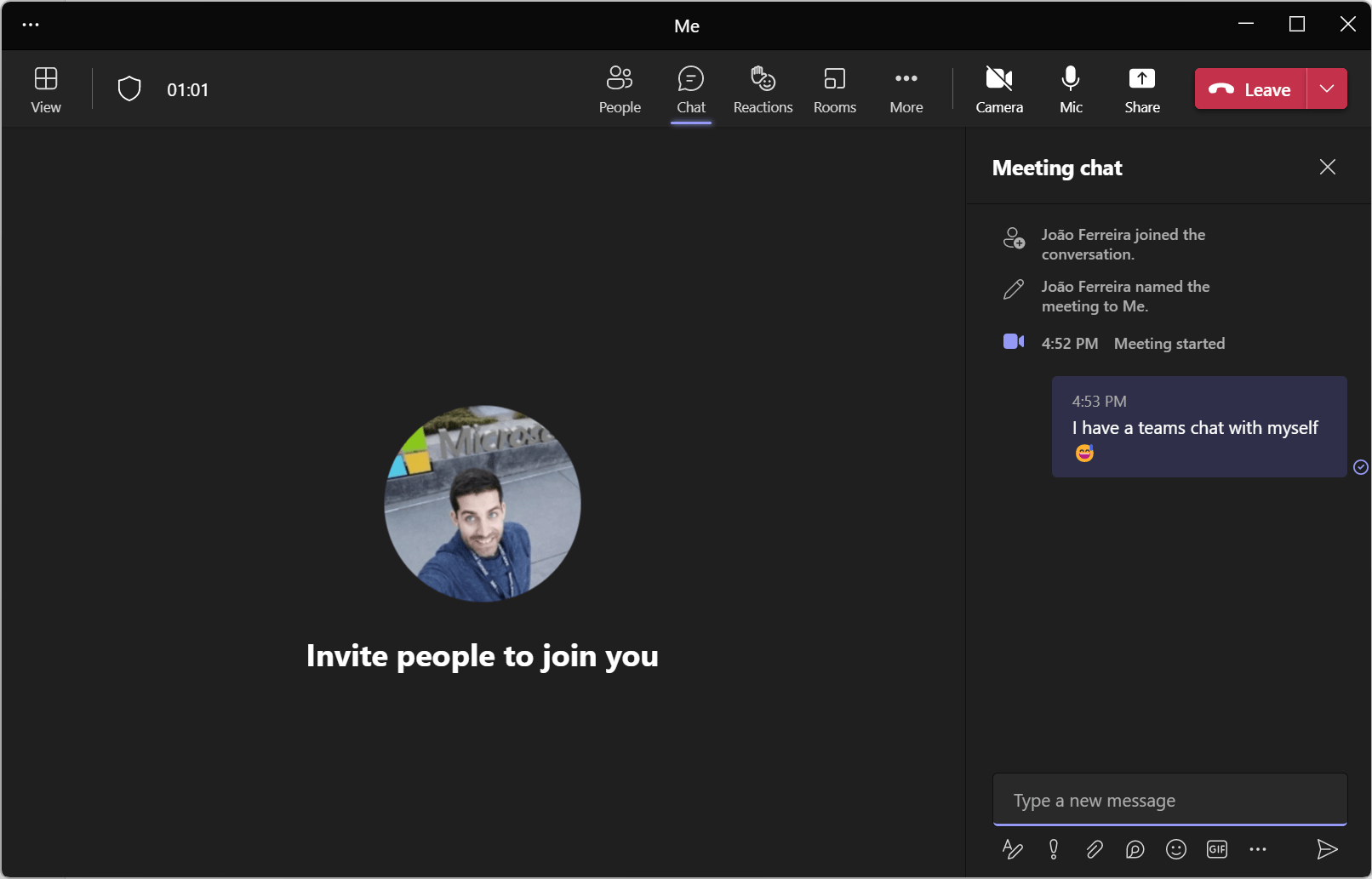Open breakout Rooms
This screenshot has width=1372, height=879.
coord(835,89)
